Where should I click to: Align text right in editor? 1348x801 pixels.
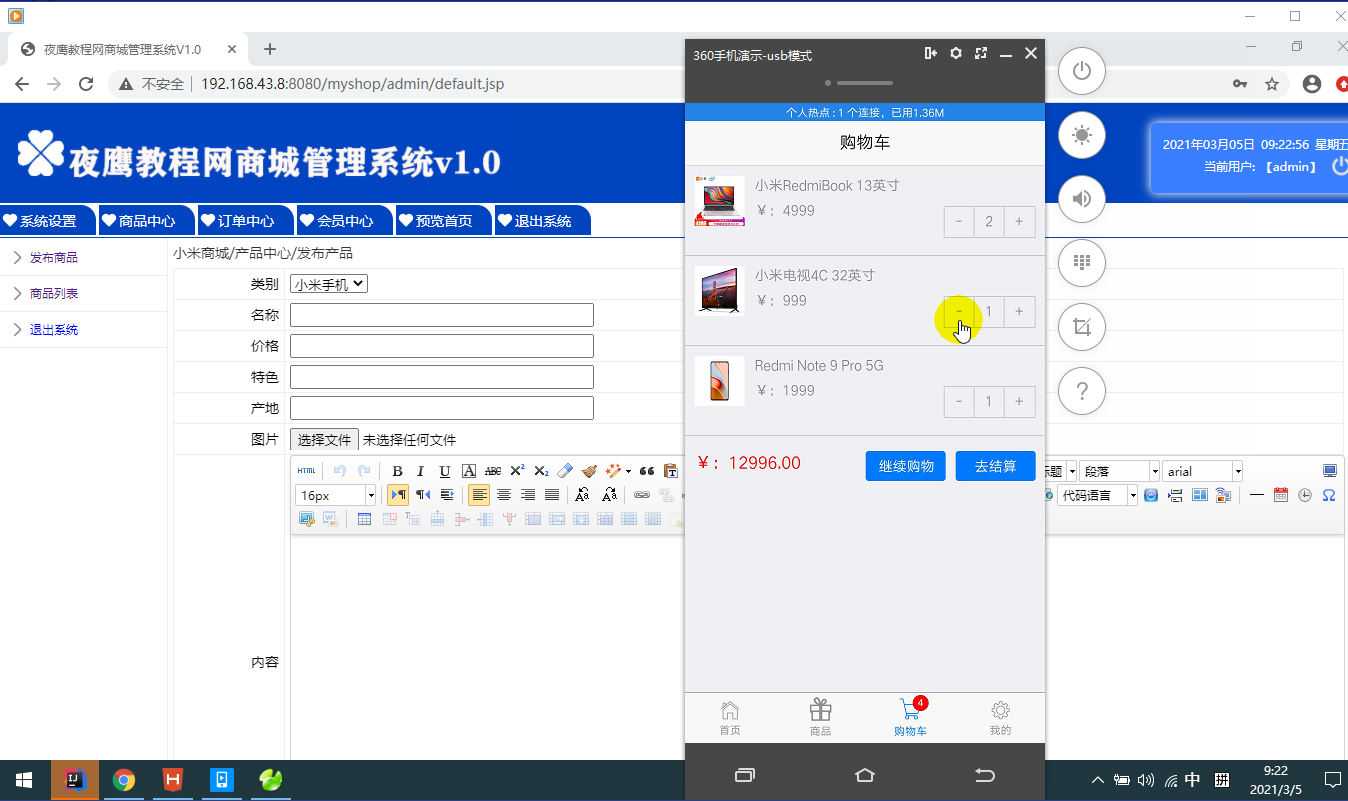[x=527, y=495]
